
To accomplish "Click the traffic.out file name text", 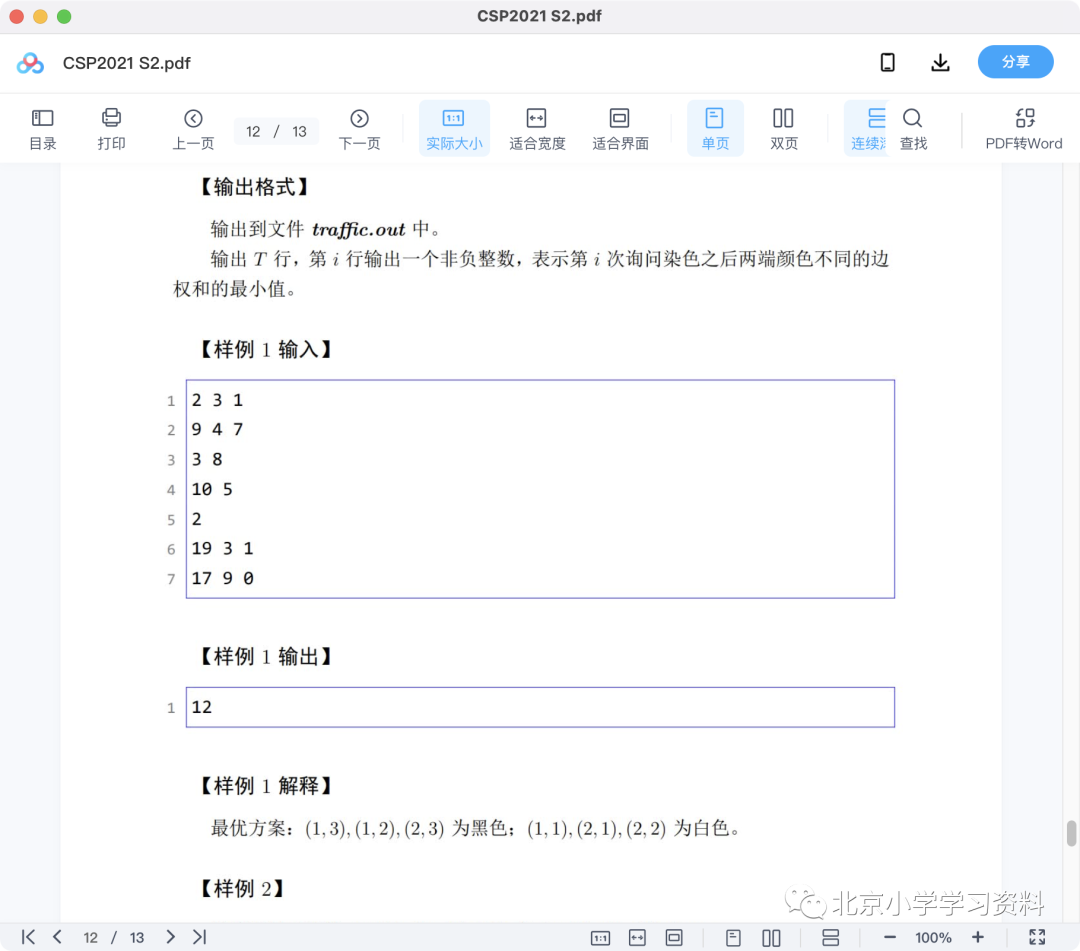I will [358, 229].
